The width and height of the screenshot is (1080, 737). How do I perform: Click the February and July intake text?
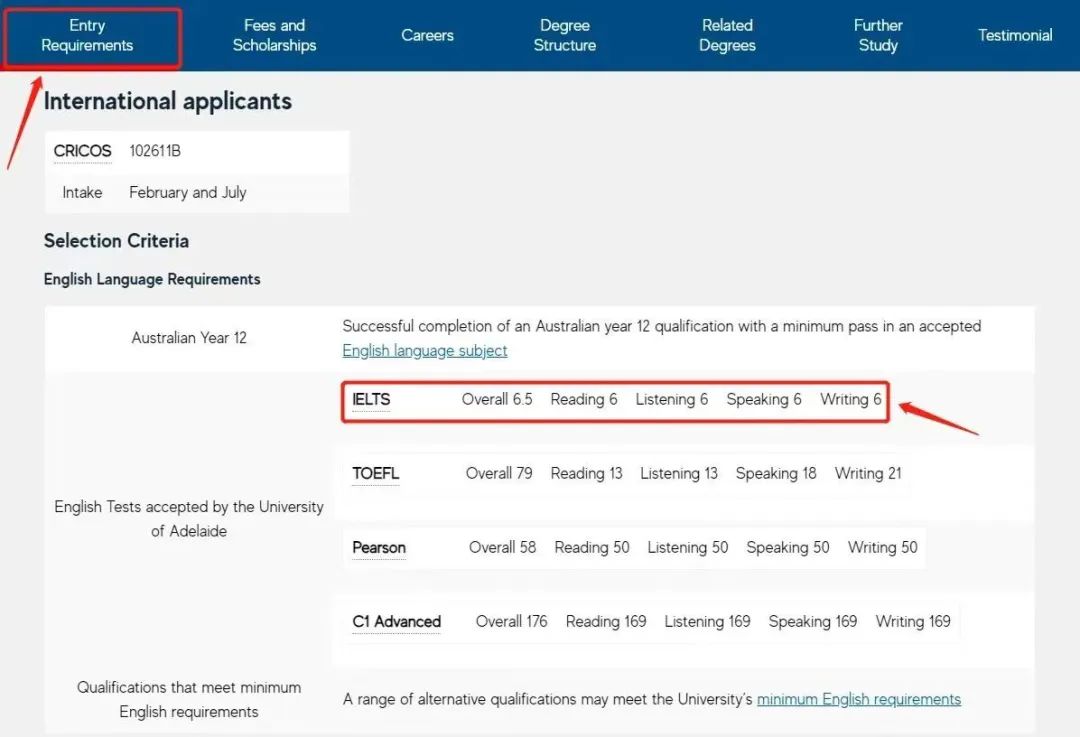[187, 192]
